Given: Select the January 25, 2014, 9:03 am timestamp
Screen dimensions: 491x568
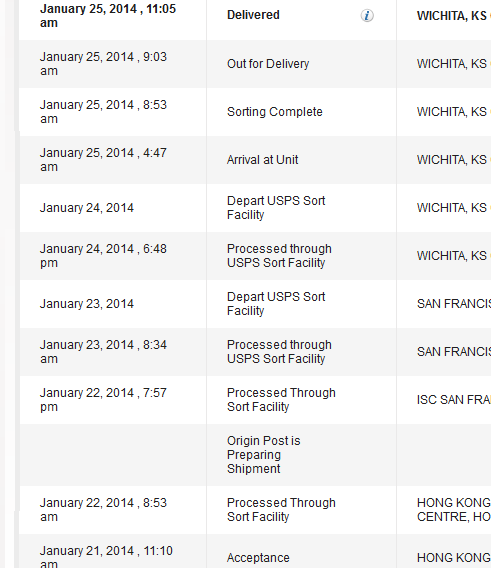Looking at the screenshot, I should (x=103, y=64).
